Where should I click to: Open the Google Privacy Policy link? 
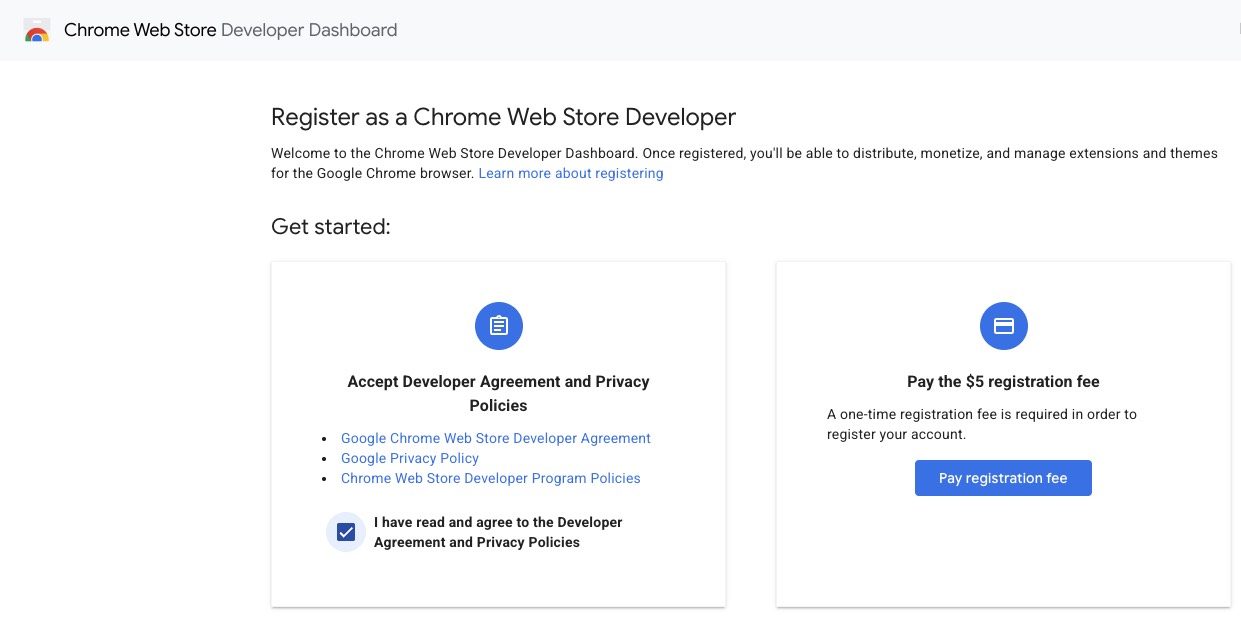(410, 458)
